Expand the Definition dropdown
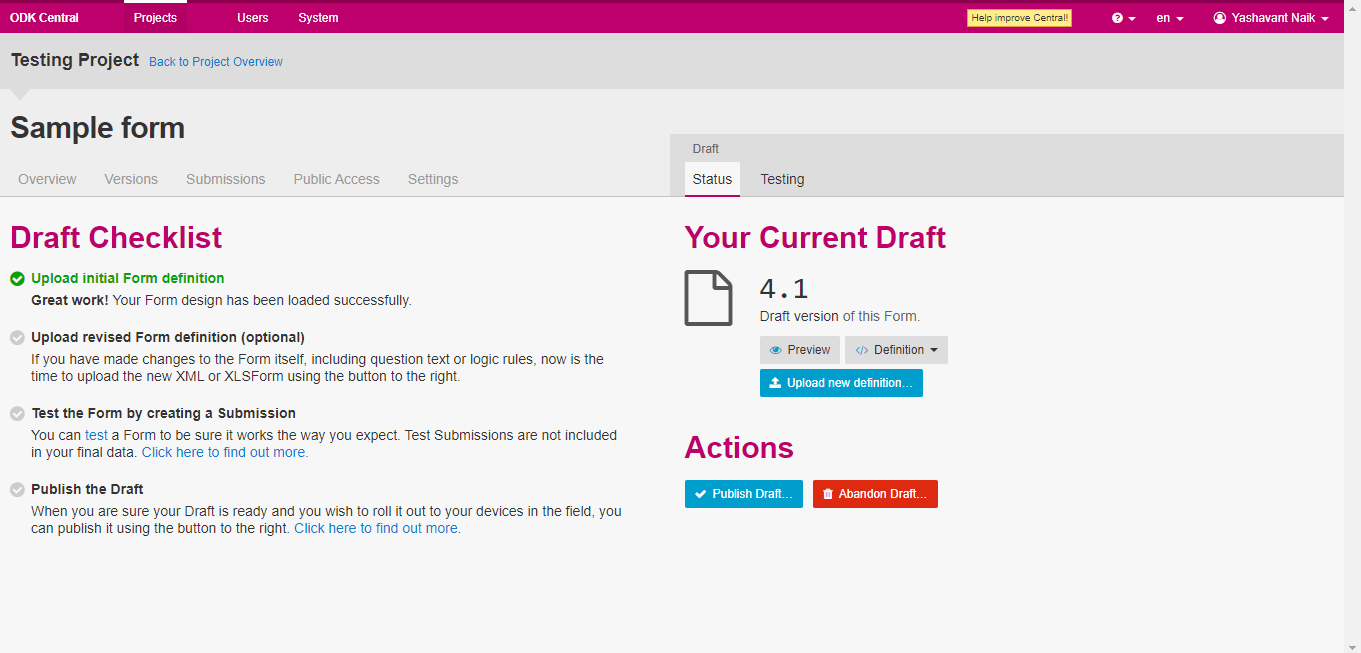 click(x=896, y=350)
